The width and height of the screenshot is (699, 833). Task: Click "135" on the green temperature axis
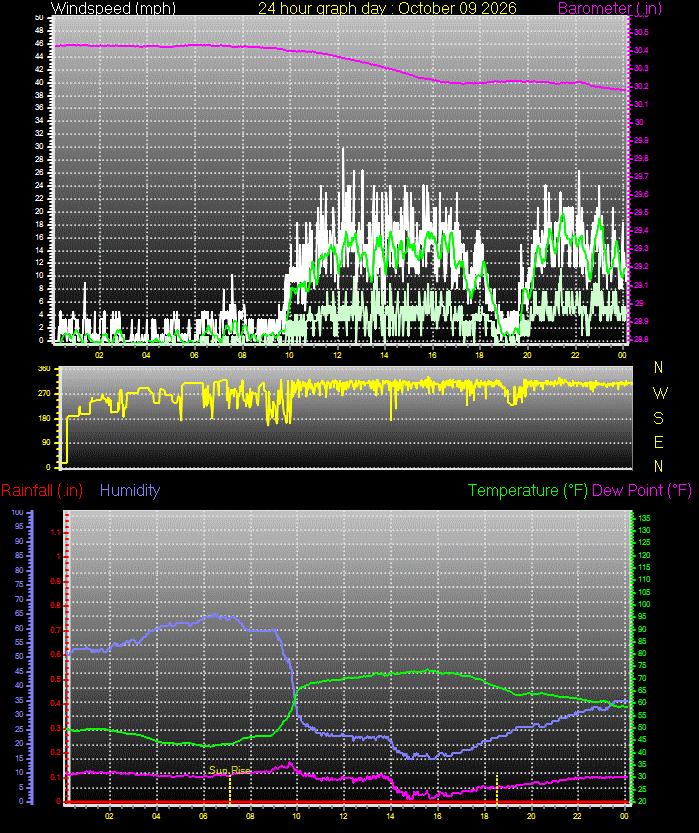click(644, 518)
